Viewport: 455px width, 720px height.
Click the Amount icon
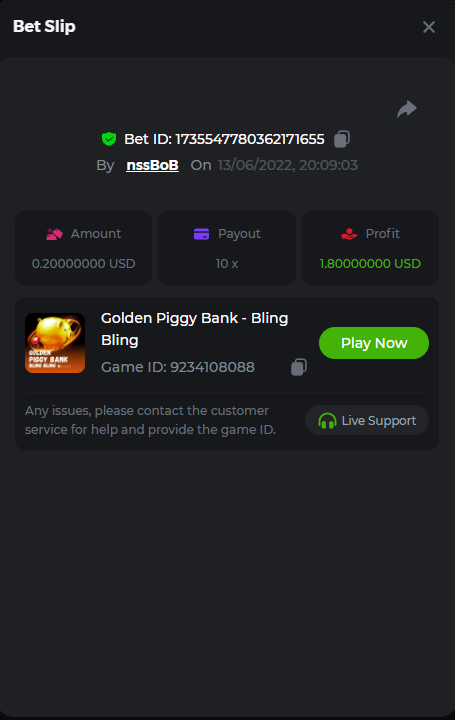(x=54, y=234)
